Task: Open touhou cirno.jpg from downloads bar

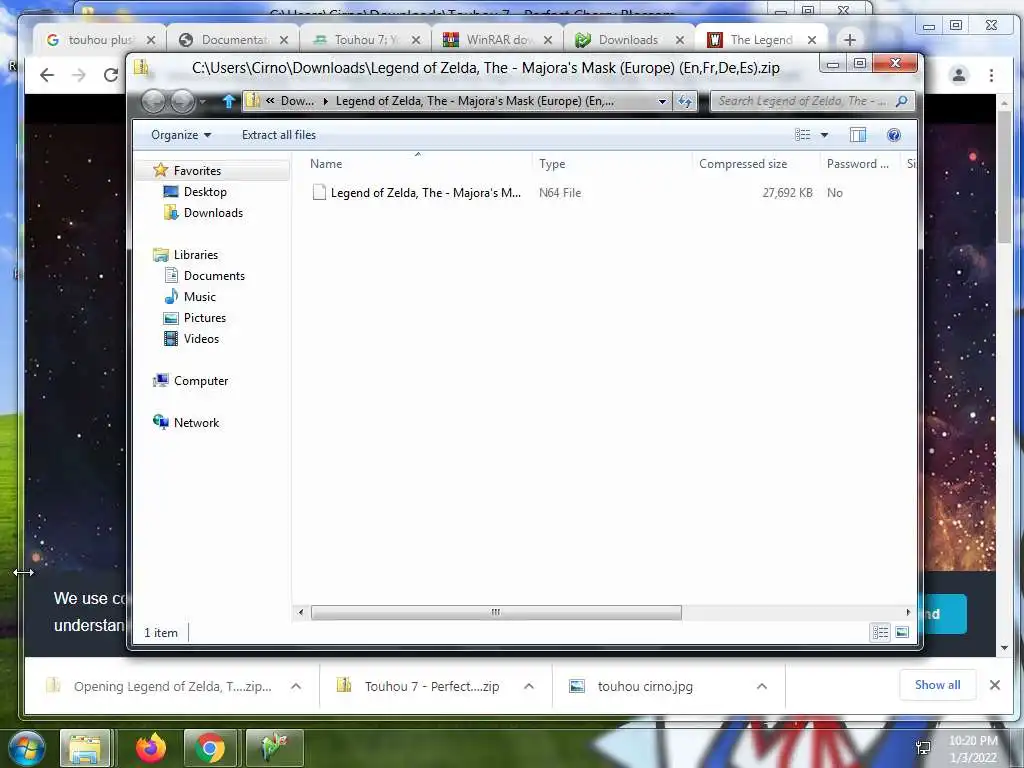Action: (x=645, y=686)
